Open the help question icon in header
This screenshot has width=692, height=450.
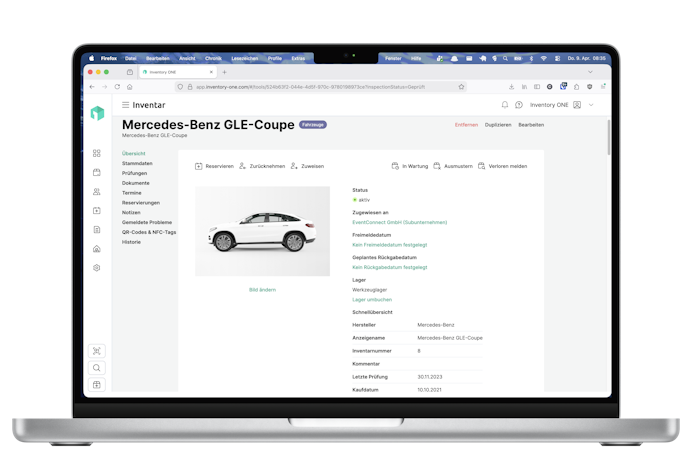tap(519, 105)
